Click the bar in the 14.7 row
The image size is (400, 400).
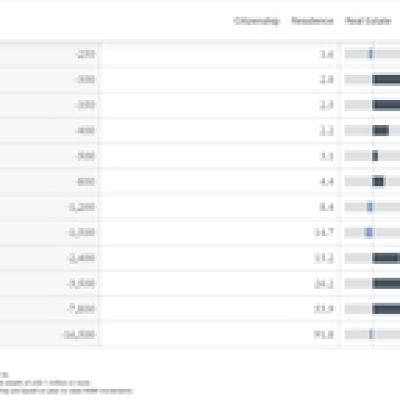pyautogui.click(x=368, y=232)
